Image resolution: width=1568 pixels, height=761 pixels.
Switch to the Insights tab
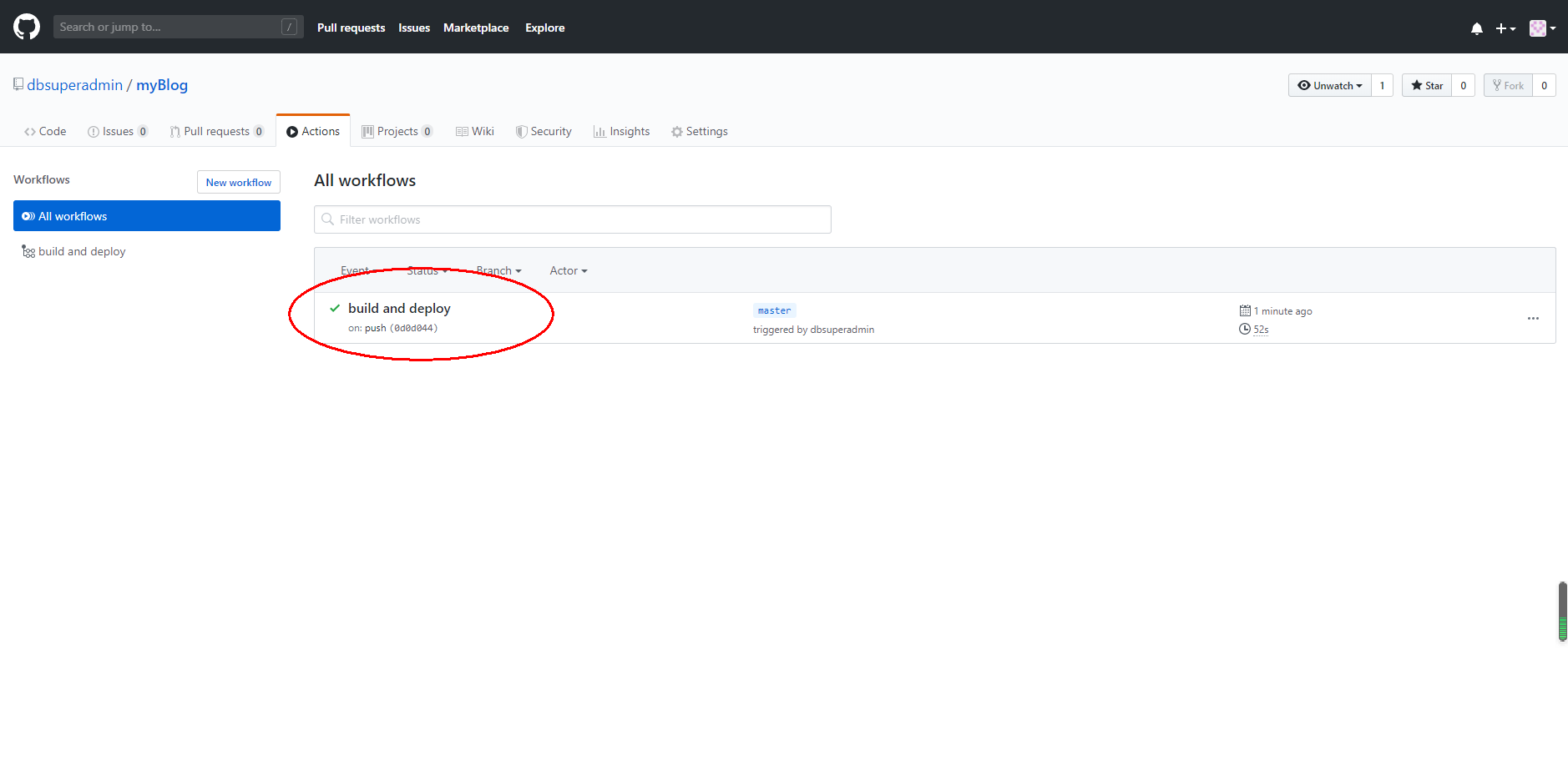tap(621, 131)
